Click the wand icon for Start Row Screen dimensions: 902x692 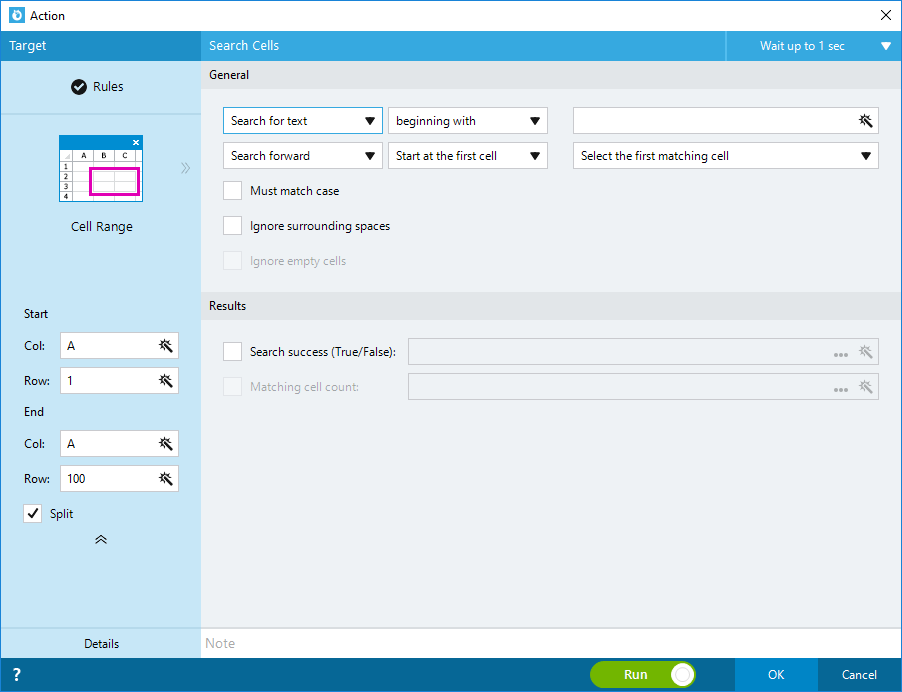[x=166, y=381]
